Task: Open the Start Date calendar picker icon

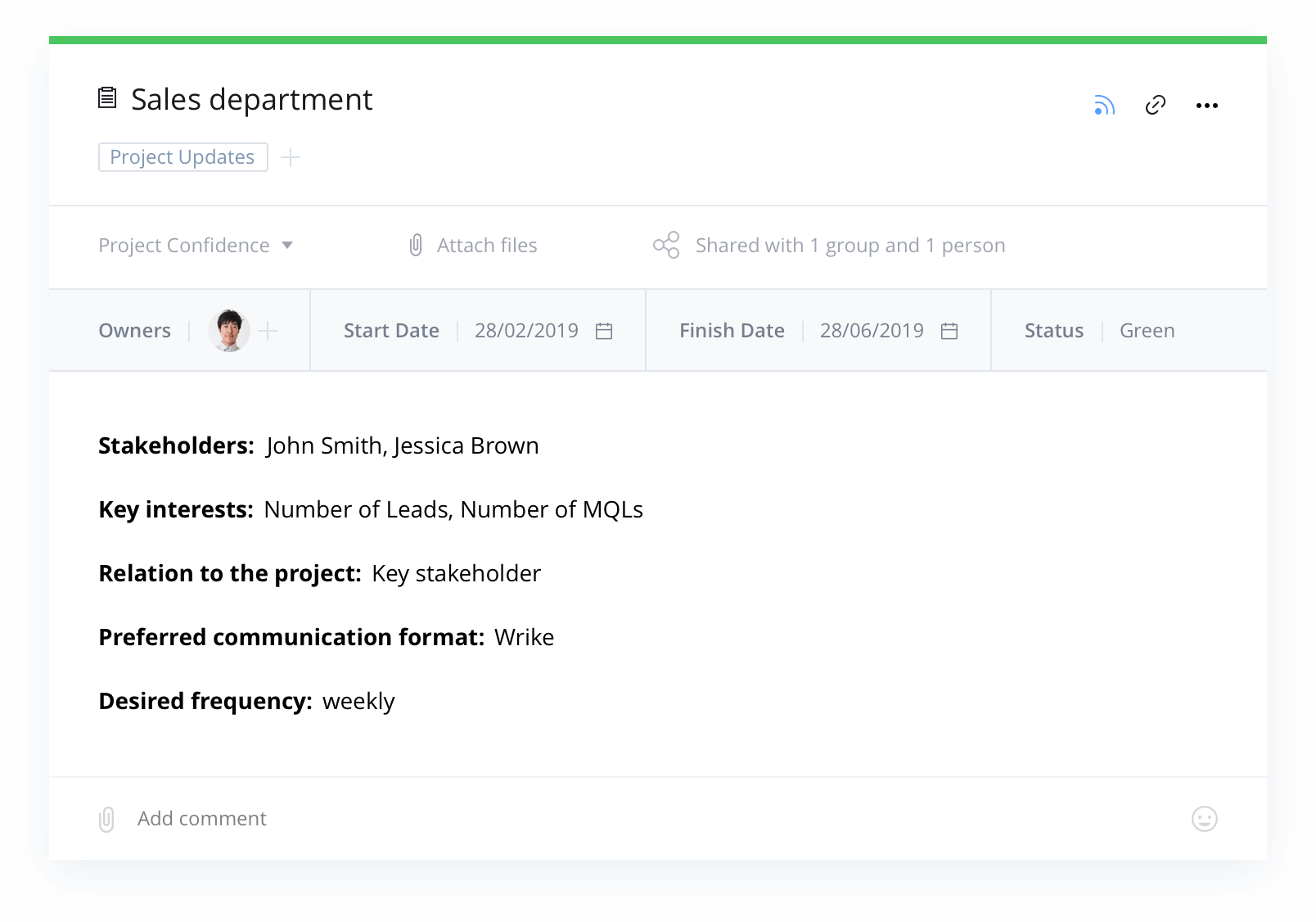Action: click(x=604, y=331)
